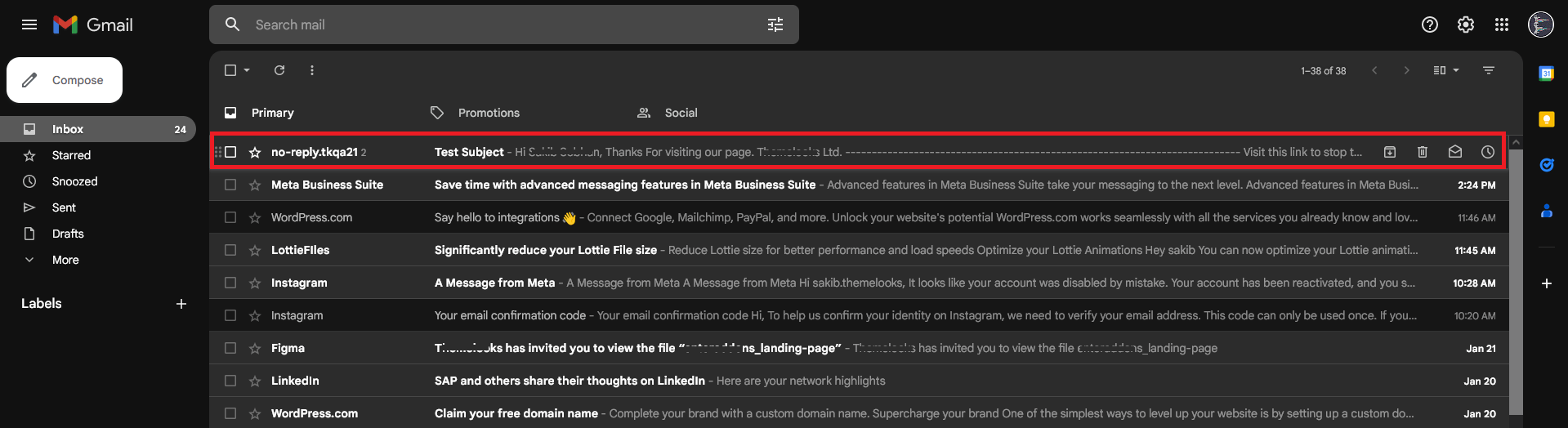
Task: Delete the Test Subject email via trash icon
Action: [x=1422, y=152]
